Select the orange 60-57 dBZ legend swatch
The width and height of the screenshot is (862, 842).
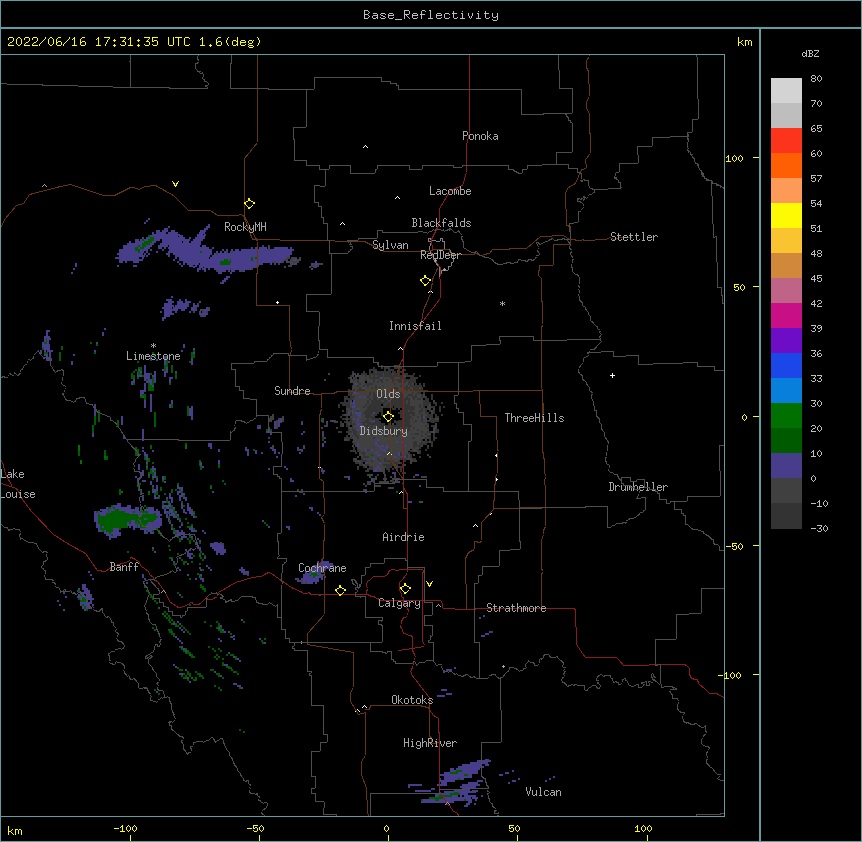click(x=786, y=165)
